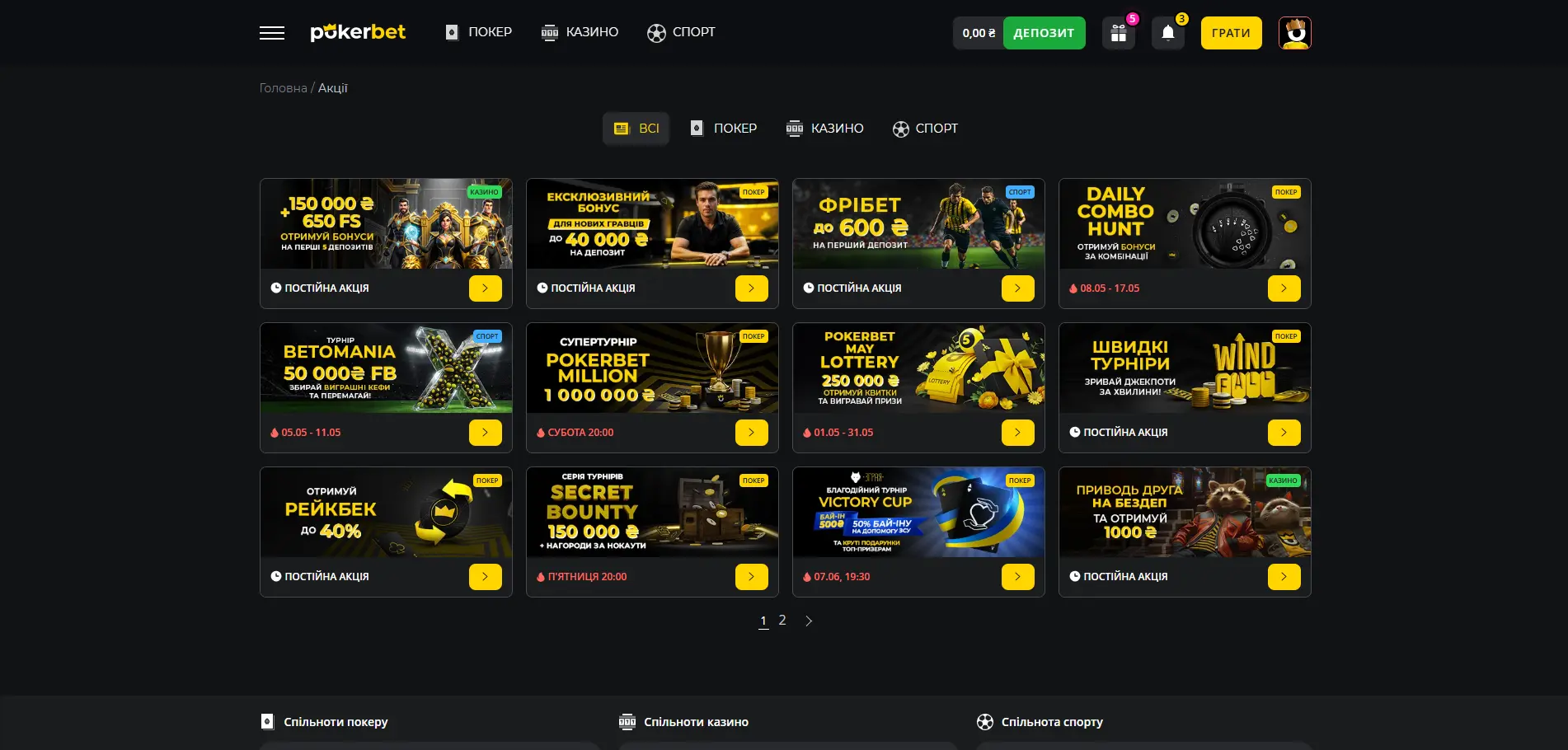Click the yellow ГРАТИ button
This screenshot has width=1568, height=750.
[1231, 33]
